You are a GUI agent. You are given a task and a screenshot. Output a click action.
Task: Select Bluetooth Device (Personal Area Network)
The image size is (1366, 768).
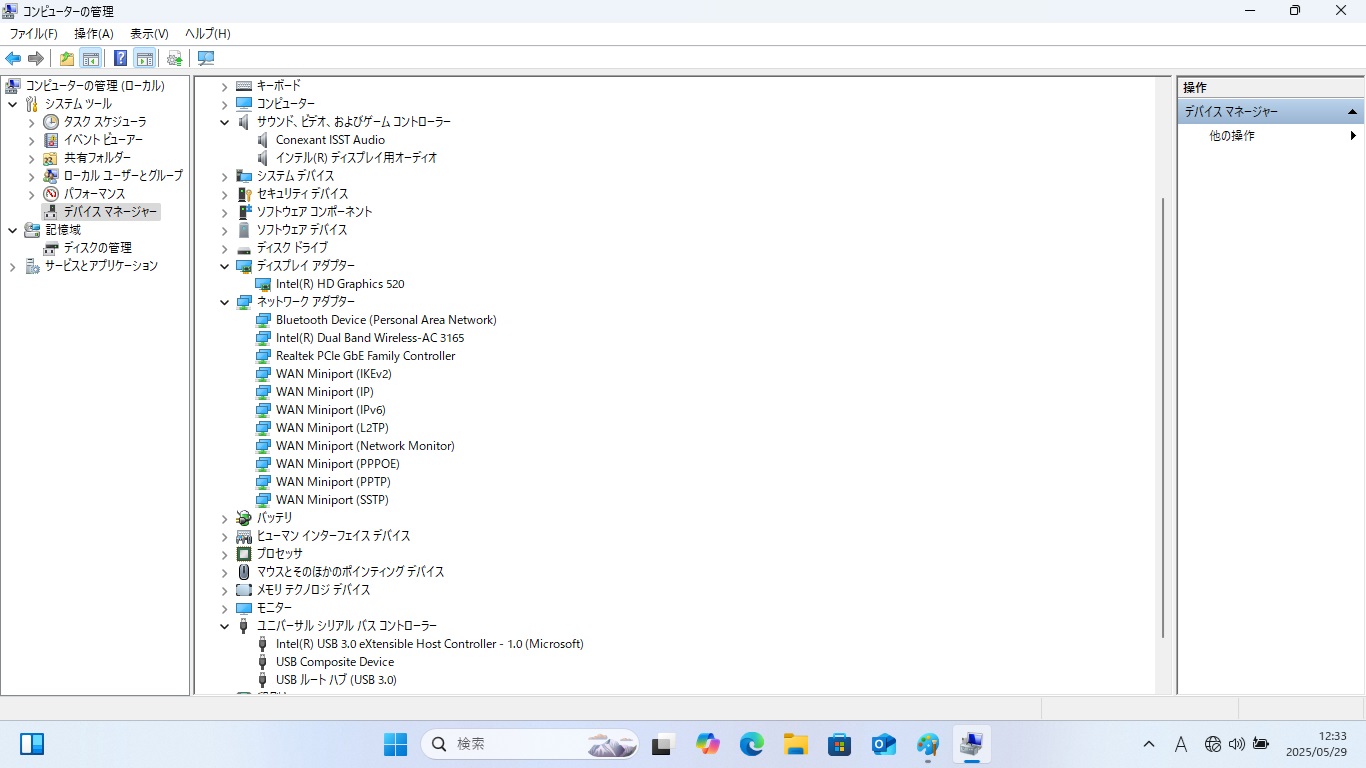click(386, 320)
